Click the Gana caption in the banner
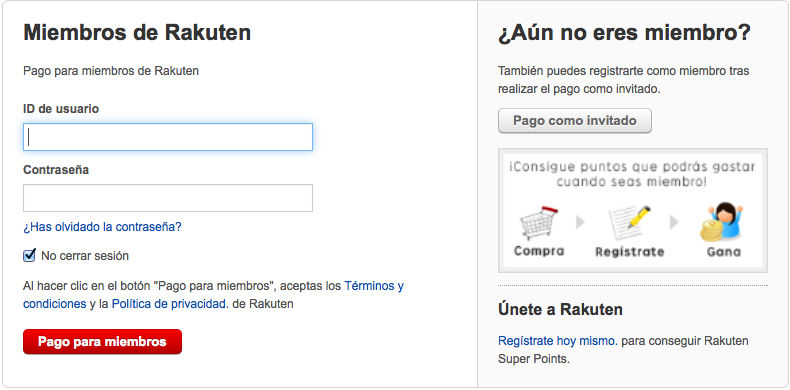Image resolution: width=790 pixels, height=390 pixels. coord(724,251)
